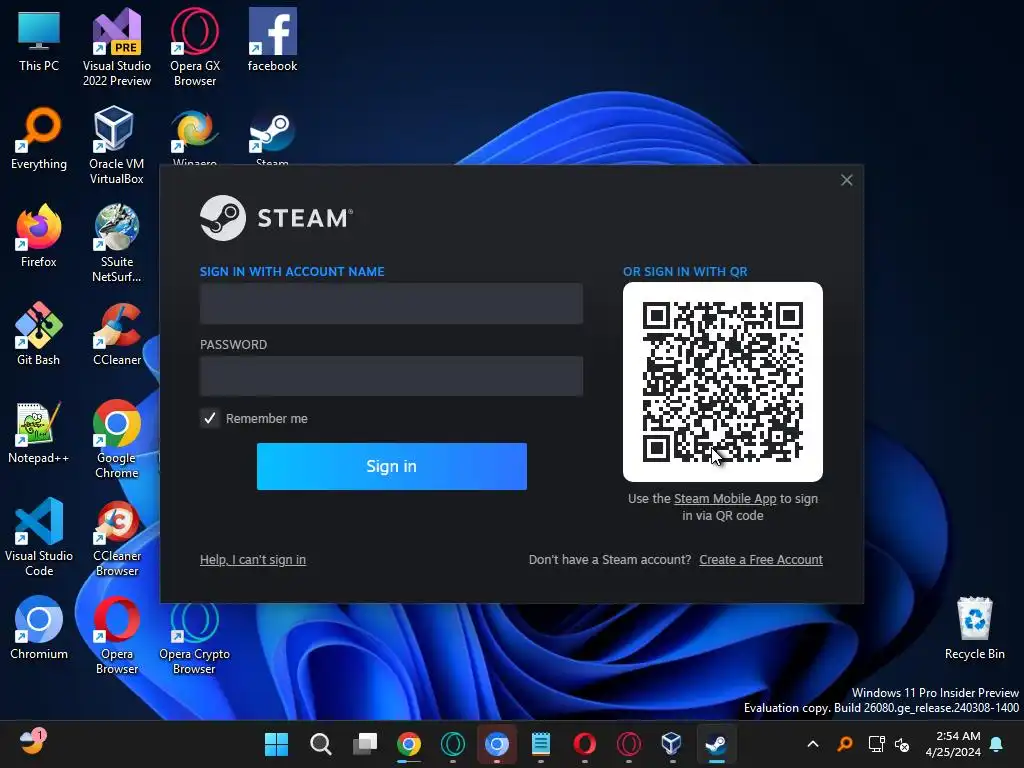Switch to Steam app on taskbar

coord(716,744)
